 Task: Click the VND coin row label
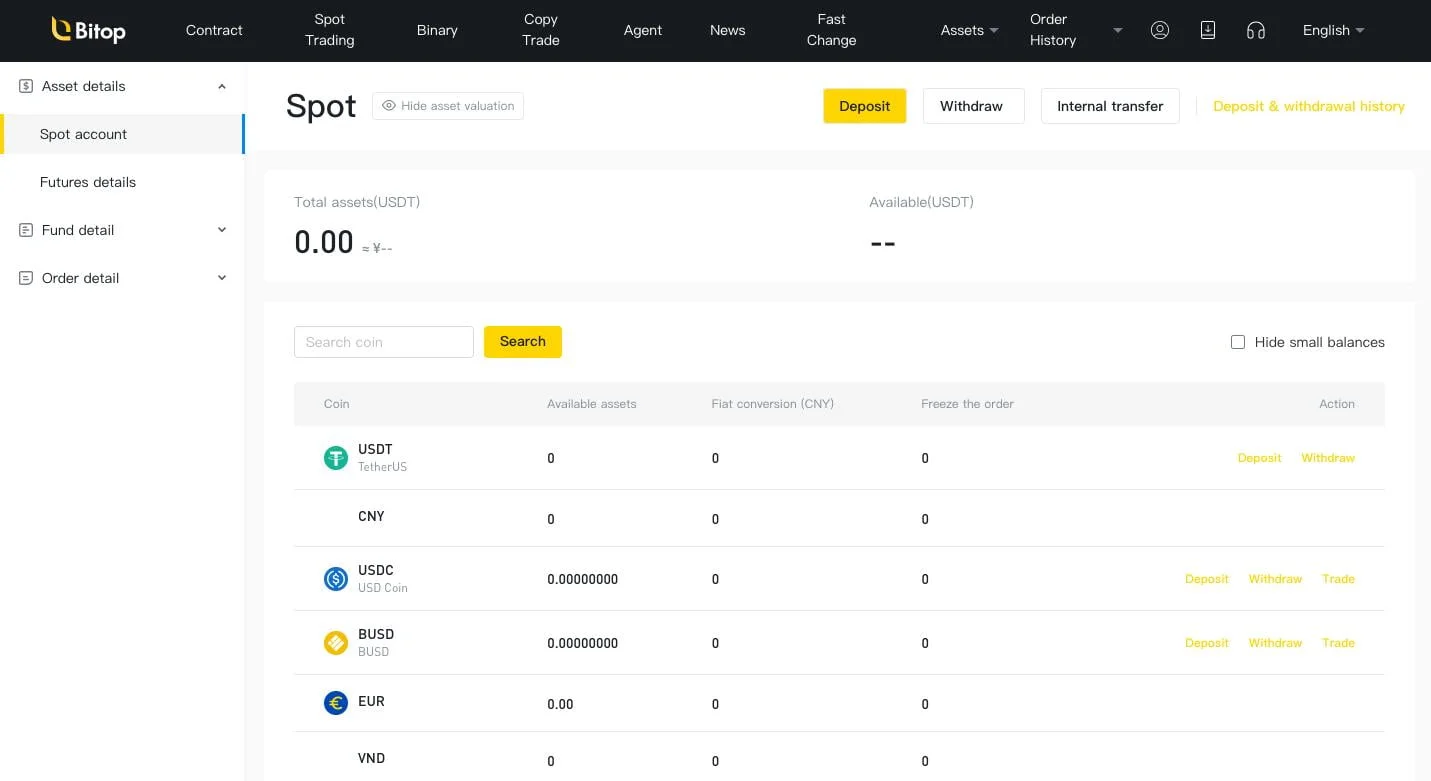click(371, 758)
